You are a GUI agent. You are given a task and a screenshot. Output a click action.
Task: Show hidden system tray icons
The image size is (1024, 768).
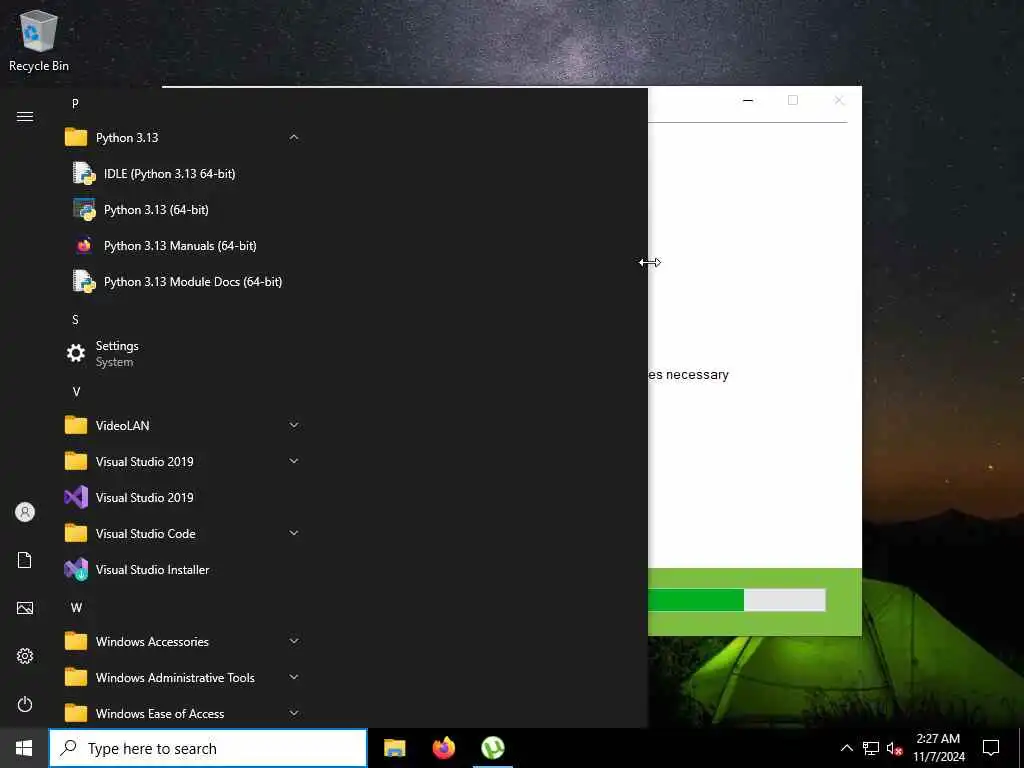click(846, 748)
